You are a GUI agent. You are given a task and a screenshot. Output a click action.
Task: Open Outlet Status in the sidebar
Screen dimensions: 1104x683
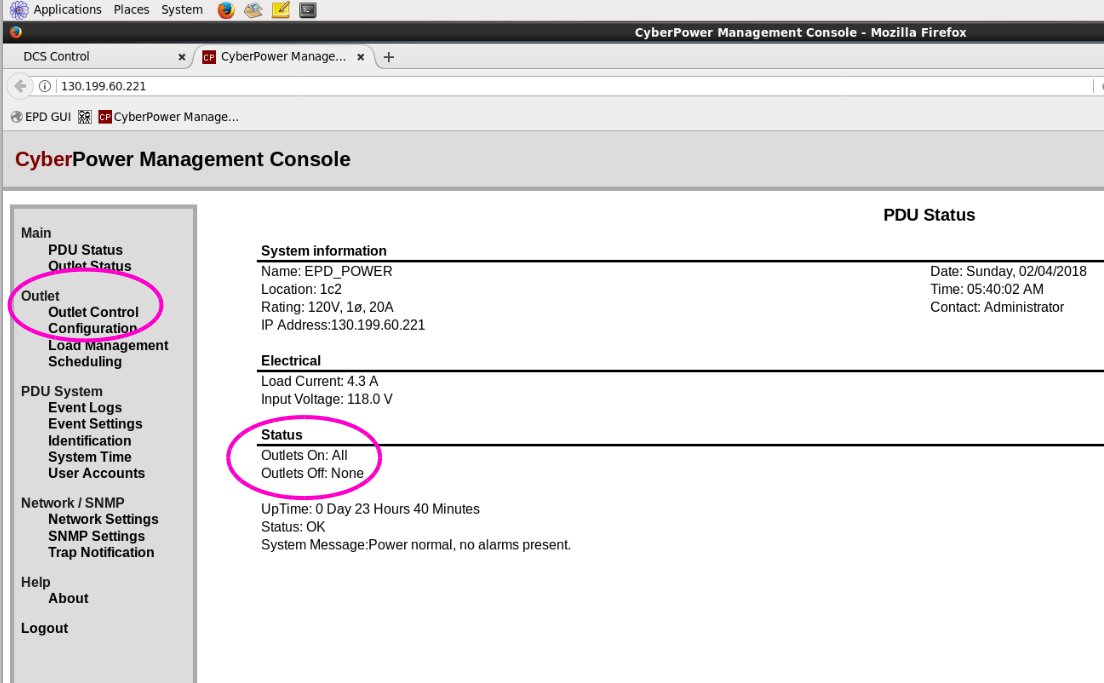pyautogui.click(x=89, y=266)
